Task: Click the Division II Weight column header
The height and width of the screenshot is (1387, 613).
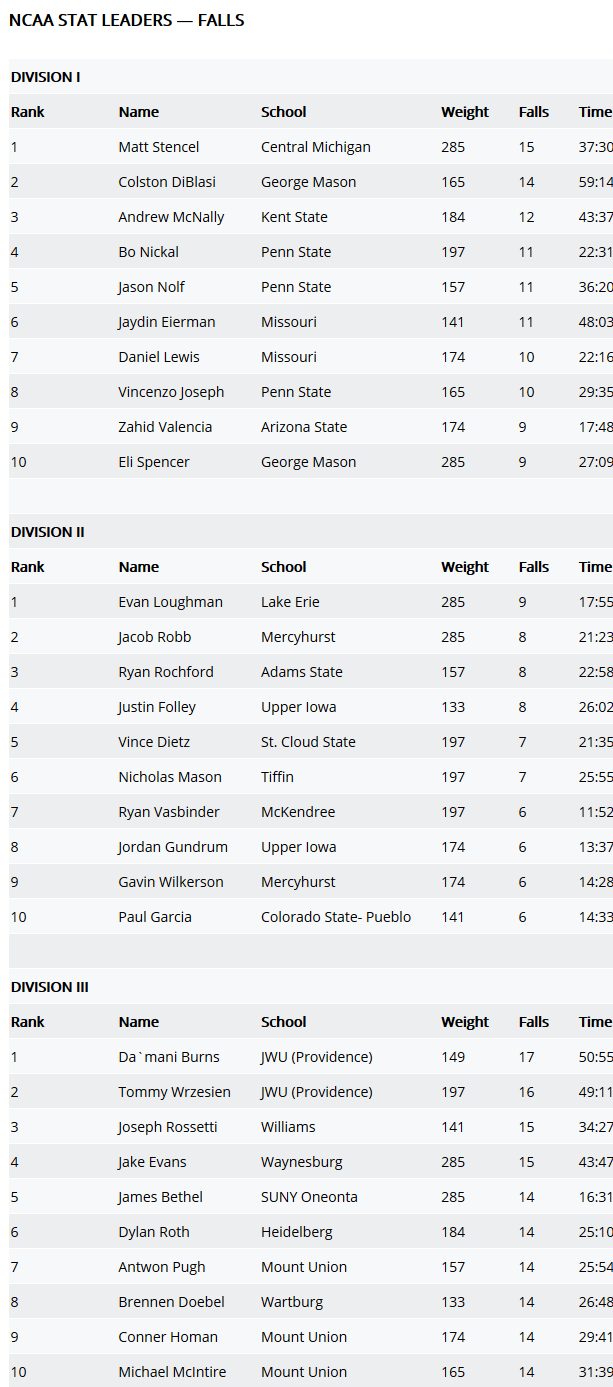Action: pyautogui.click(x=465, y=567)
